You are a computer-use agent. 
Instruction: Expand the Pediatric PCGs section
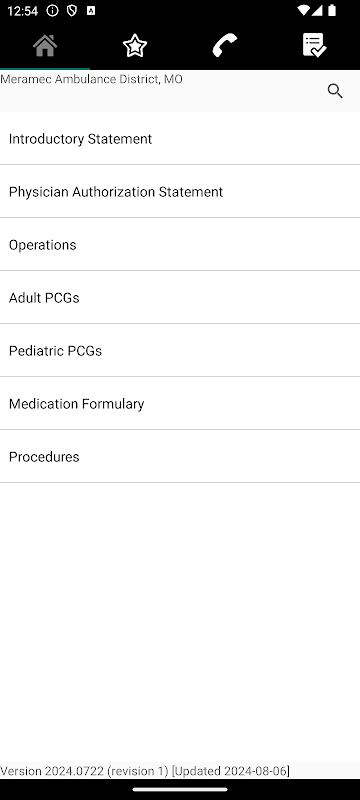pyautogui.click(x=180, y=351)
